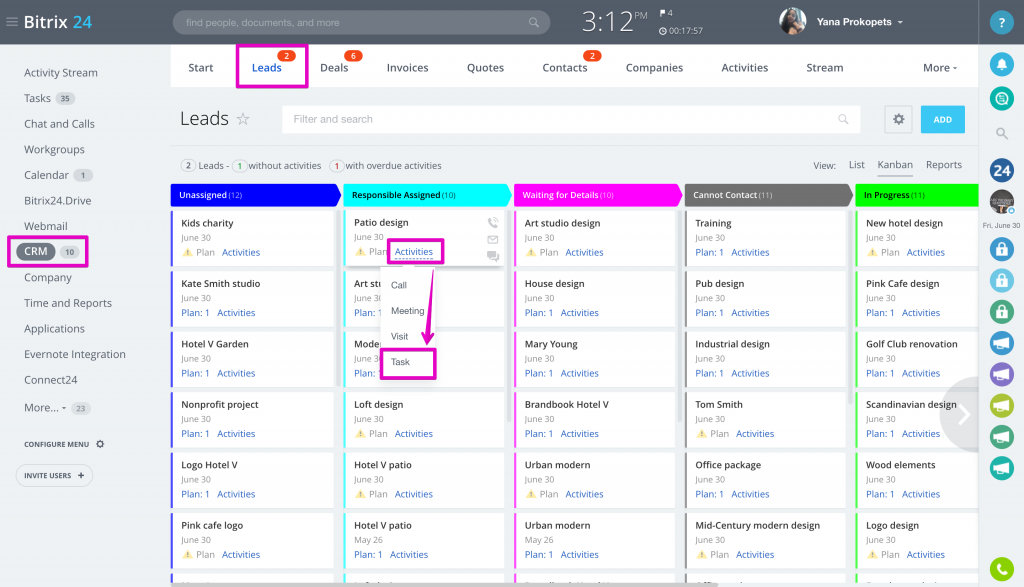Screen dimensions: 1024x587
Task: Advance kanban columns with right chevron arrow
Action: [x=964, y=414]
